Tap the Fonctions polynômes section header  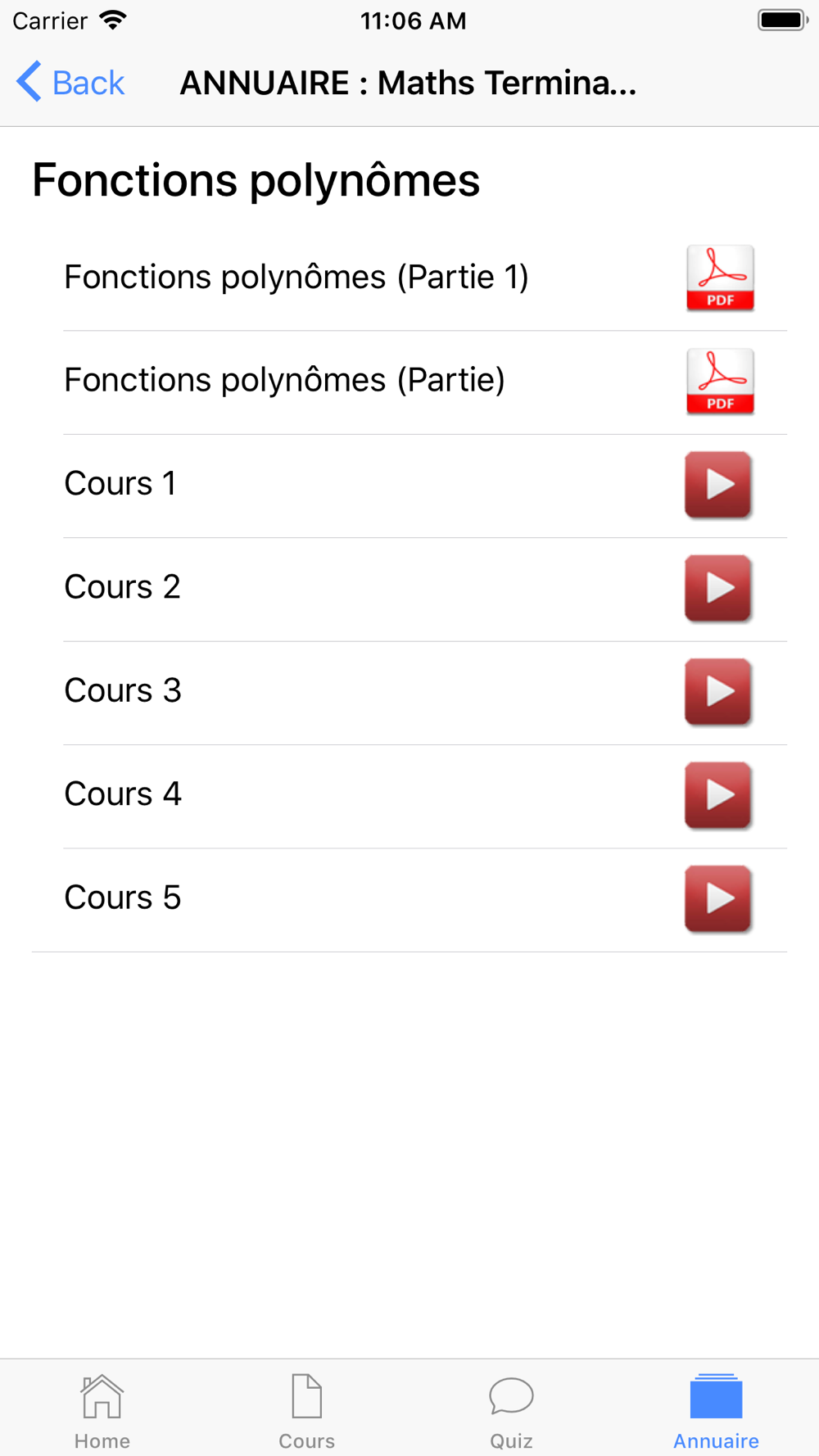tap(256, 180)
